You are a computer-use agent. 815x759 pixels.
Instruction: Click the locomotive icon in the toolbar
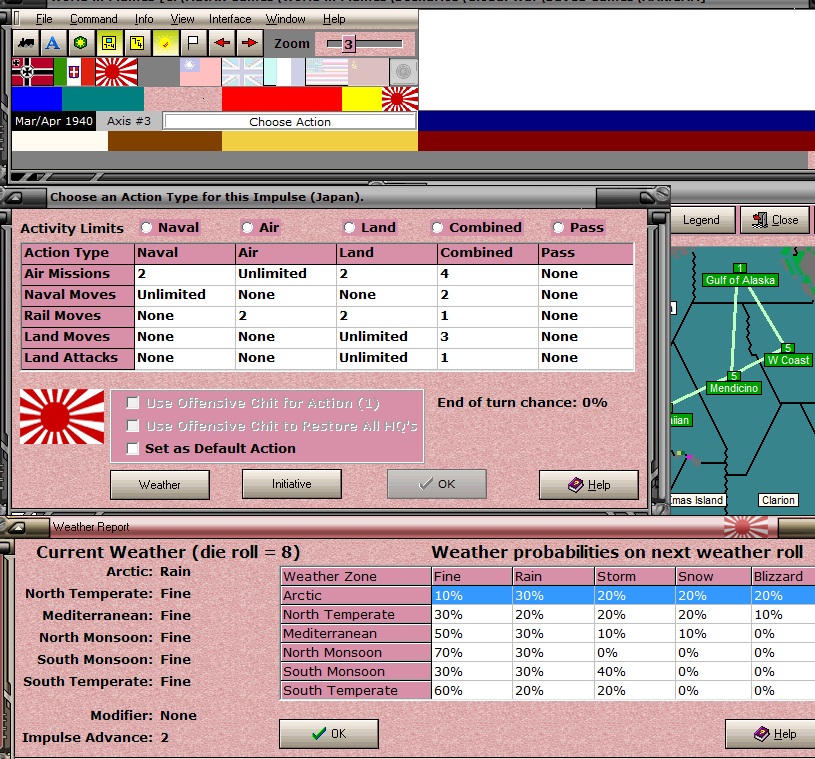point(25,43)
